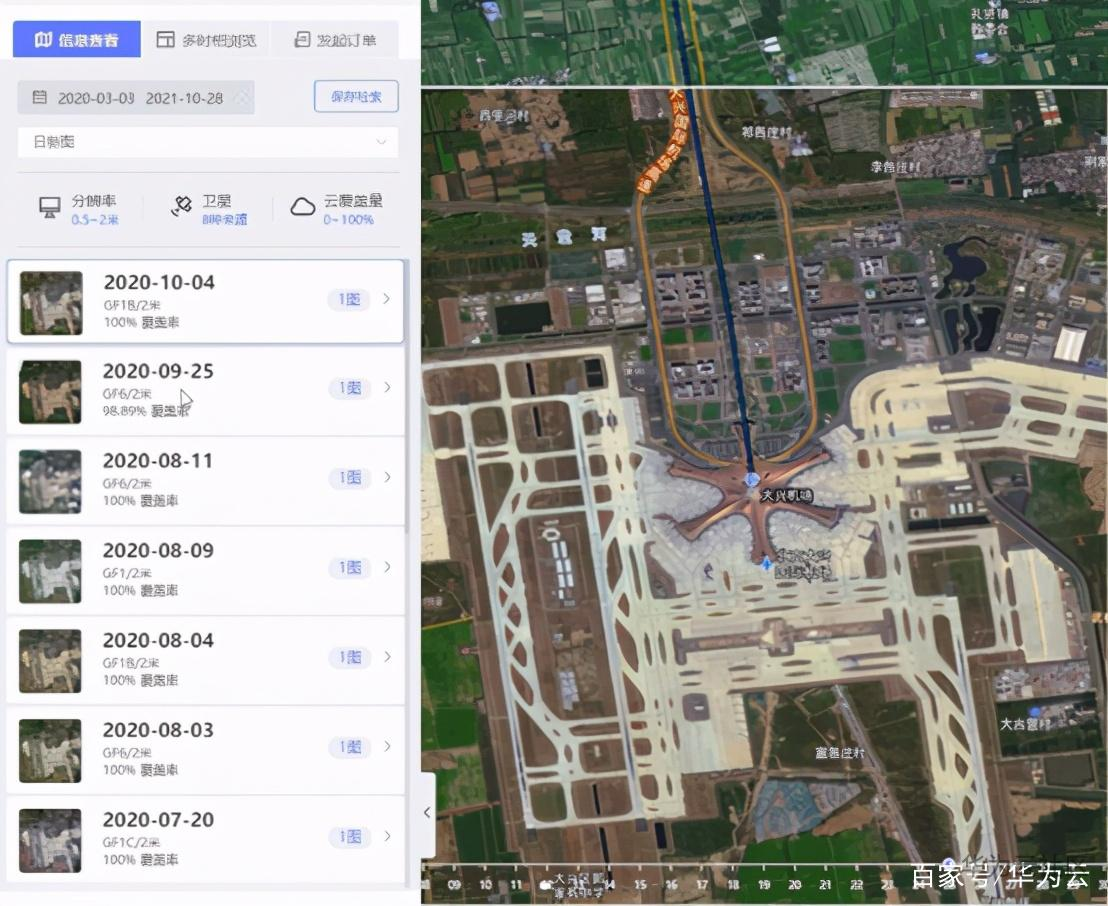The width and height of the screenshot is (1108, 906).
Task: Select thumbnail of 2020-07-20 image
Action: click(x=50, y=840)
